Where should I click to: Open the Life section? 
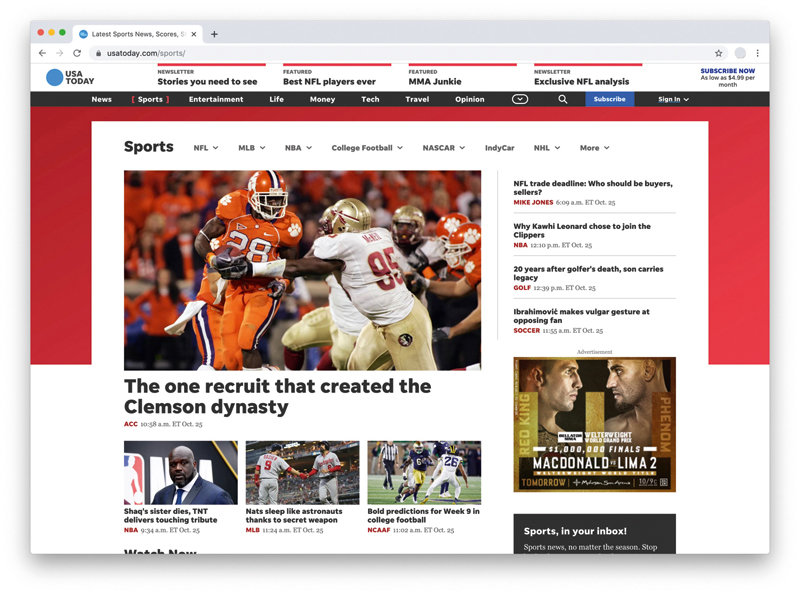point(277,99)
